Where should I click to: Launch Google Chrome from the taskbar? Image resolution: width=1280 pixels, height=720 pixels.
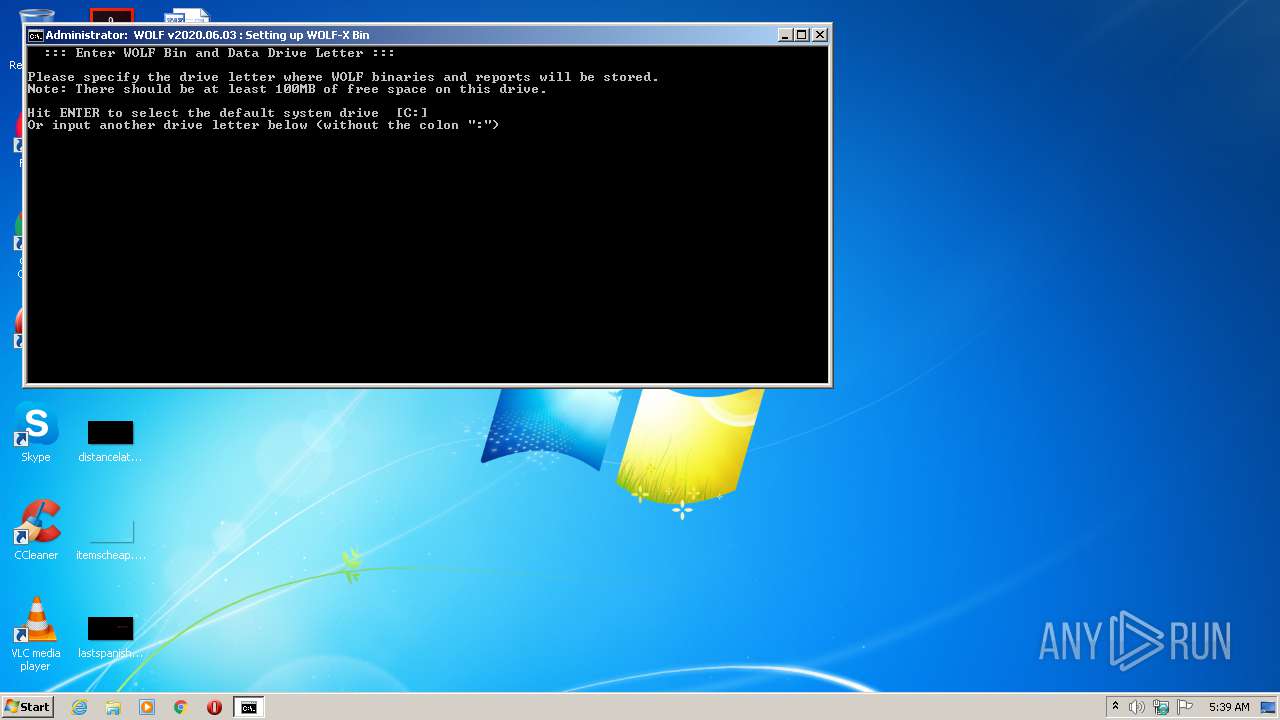tap(181, 707)
